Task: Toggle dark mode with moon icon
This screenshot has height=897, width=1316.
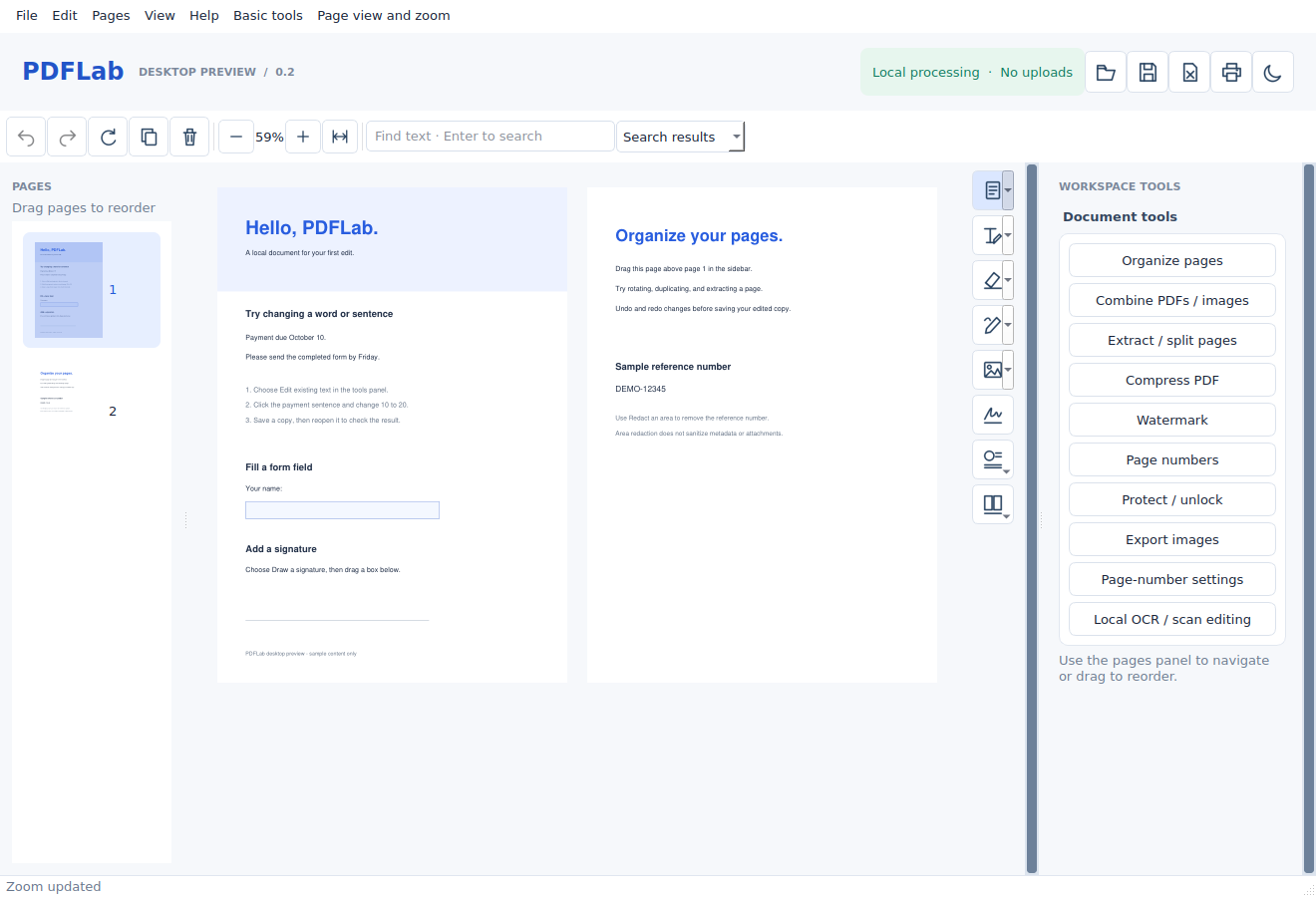Action: pos(1273,72)
